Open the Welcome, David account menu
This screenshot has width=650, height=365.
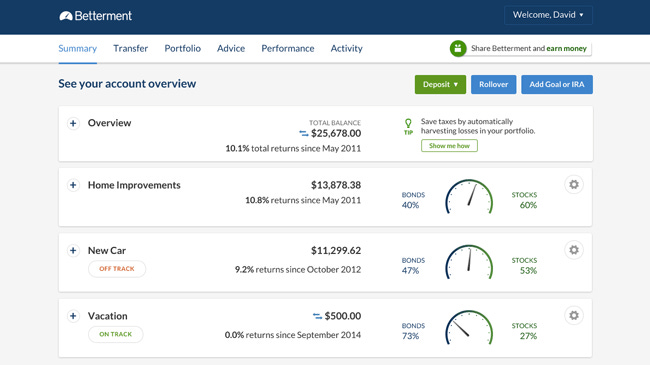point(548,15)
